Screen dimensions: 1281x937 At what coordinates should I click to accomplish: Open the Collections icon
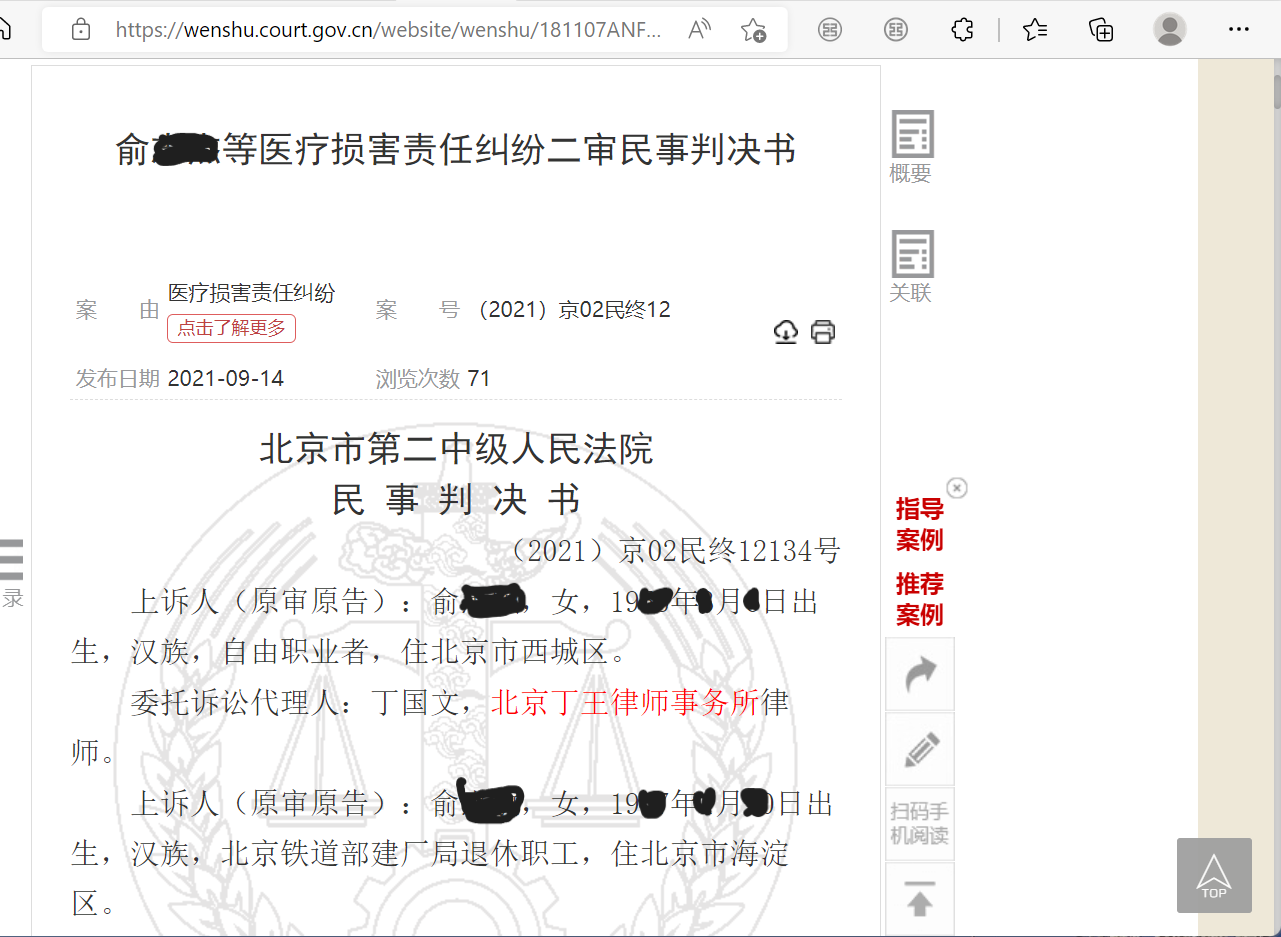[1101, 30]
